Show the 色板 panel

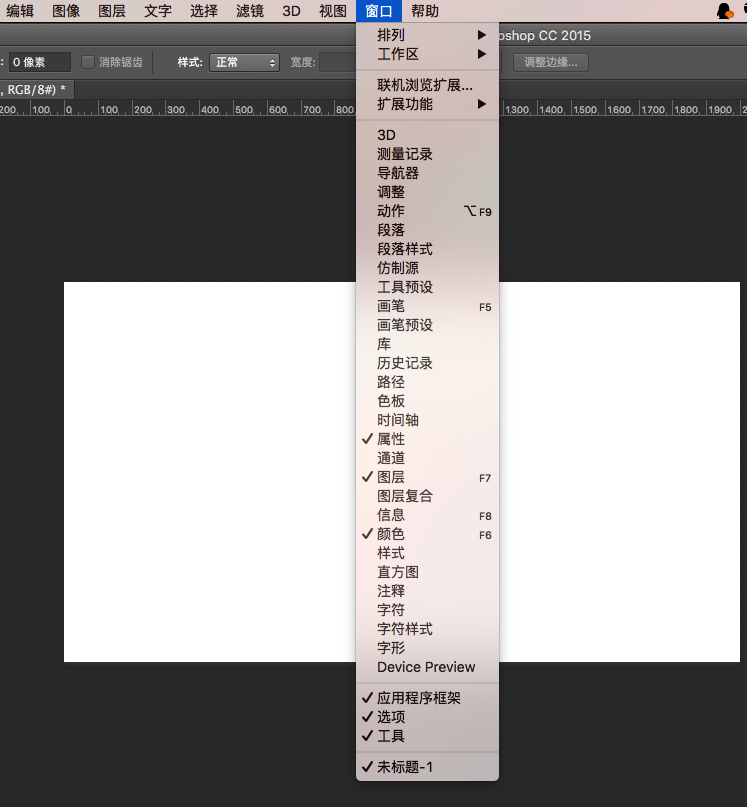(427, 401)
